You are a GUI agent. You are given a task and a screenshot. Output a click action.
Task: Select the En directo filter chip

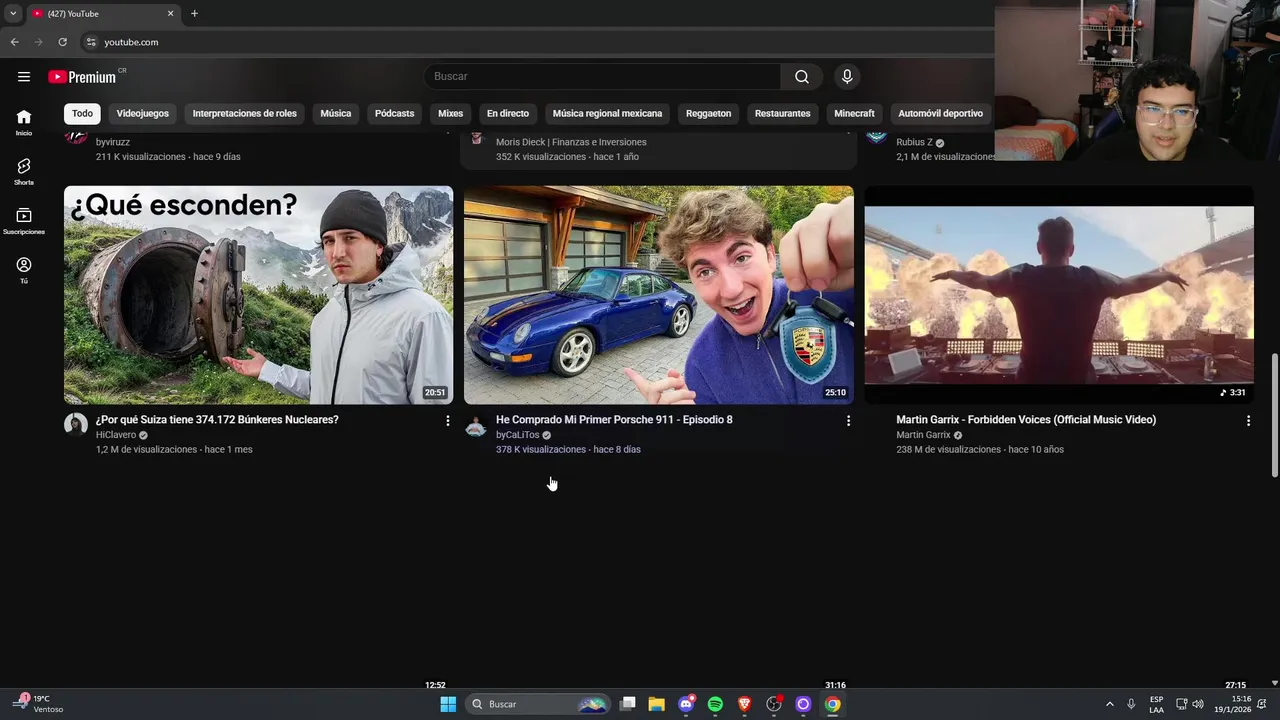click(508, 113)
